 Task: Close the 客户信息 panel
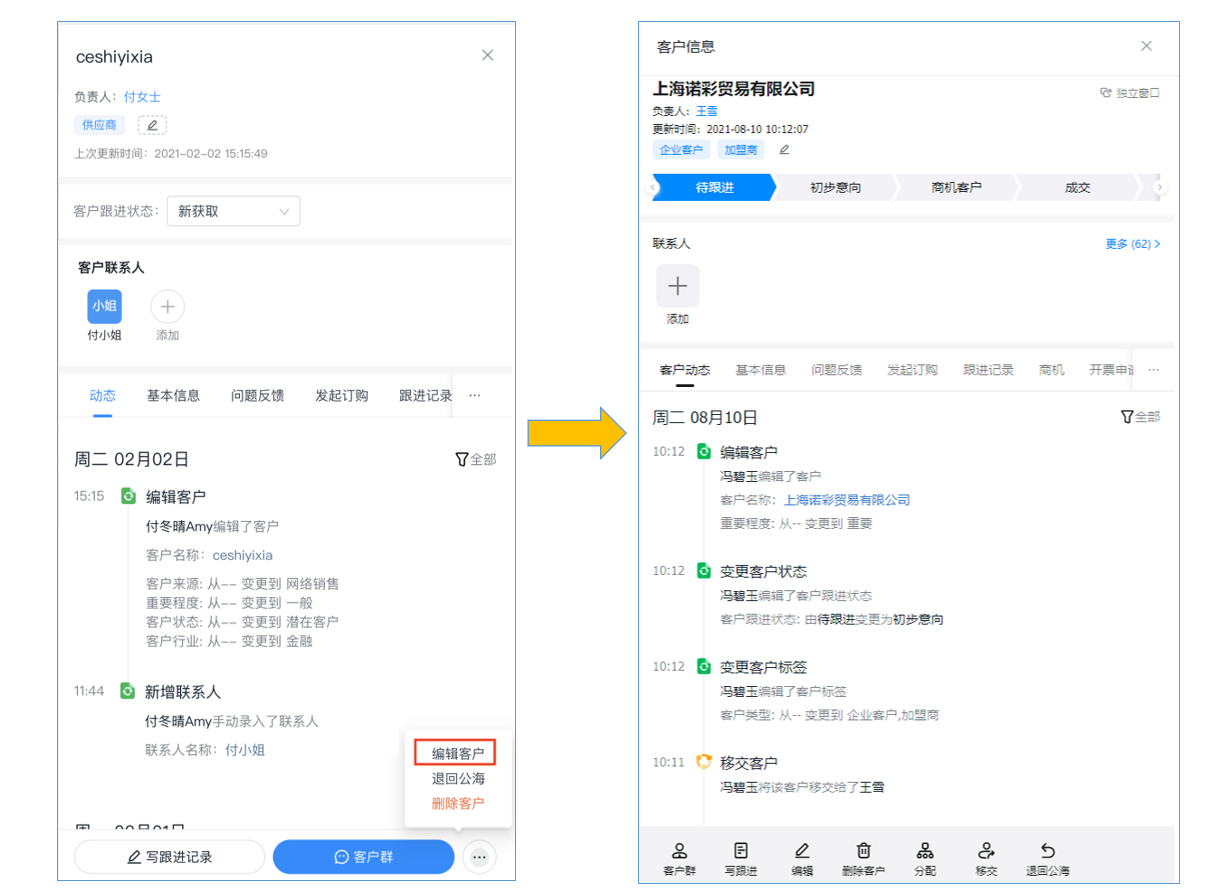1147,46
